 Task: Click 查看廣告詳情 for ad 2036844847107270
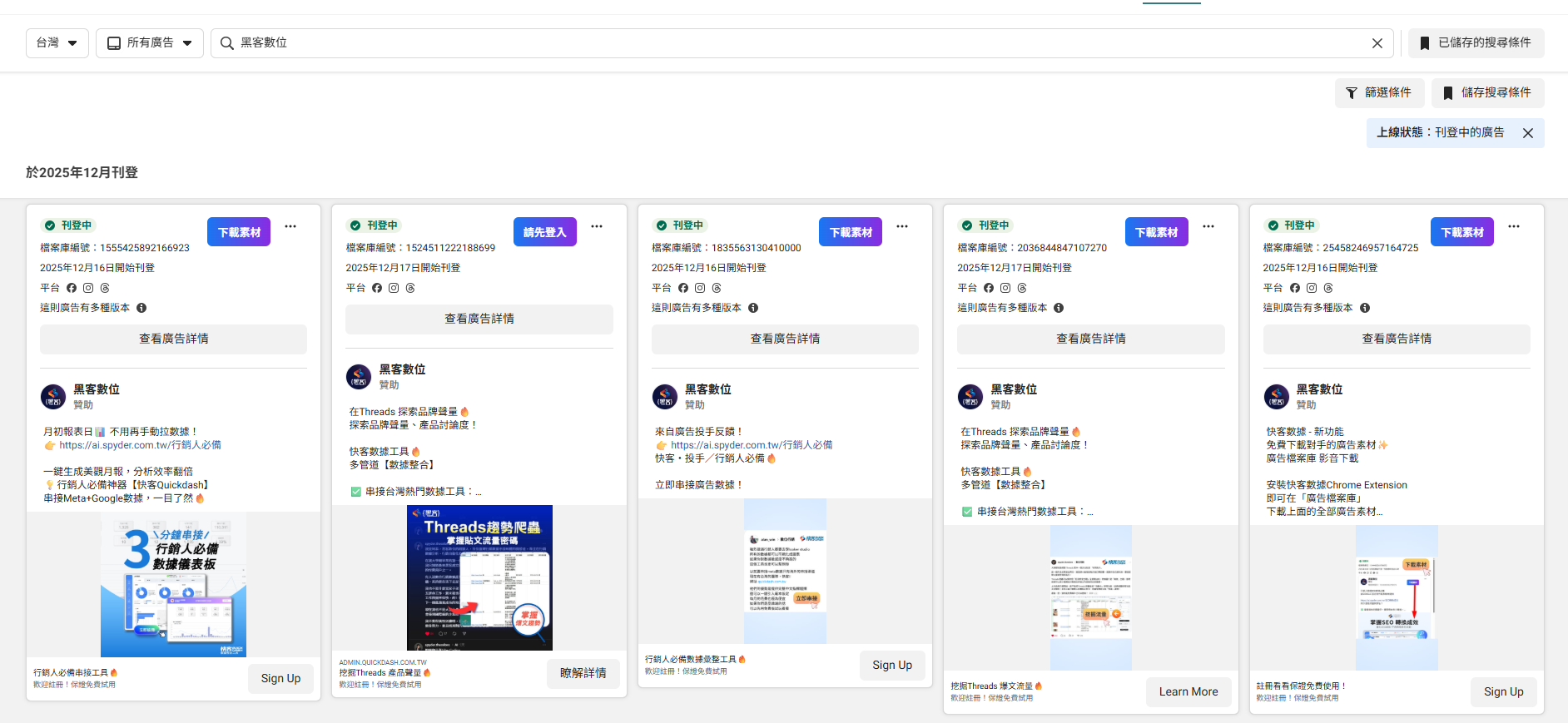click(x=1091, y=339)
